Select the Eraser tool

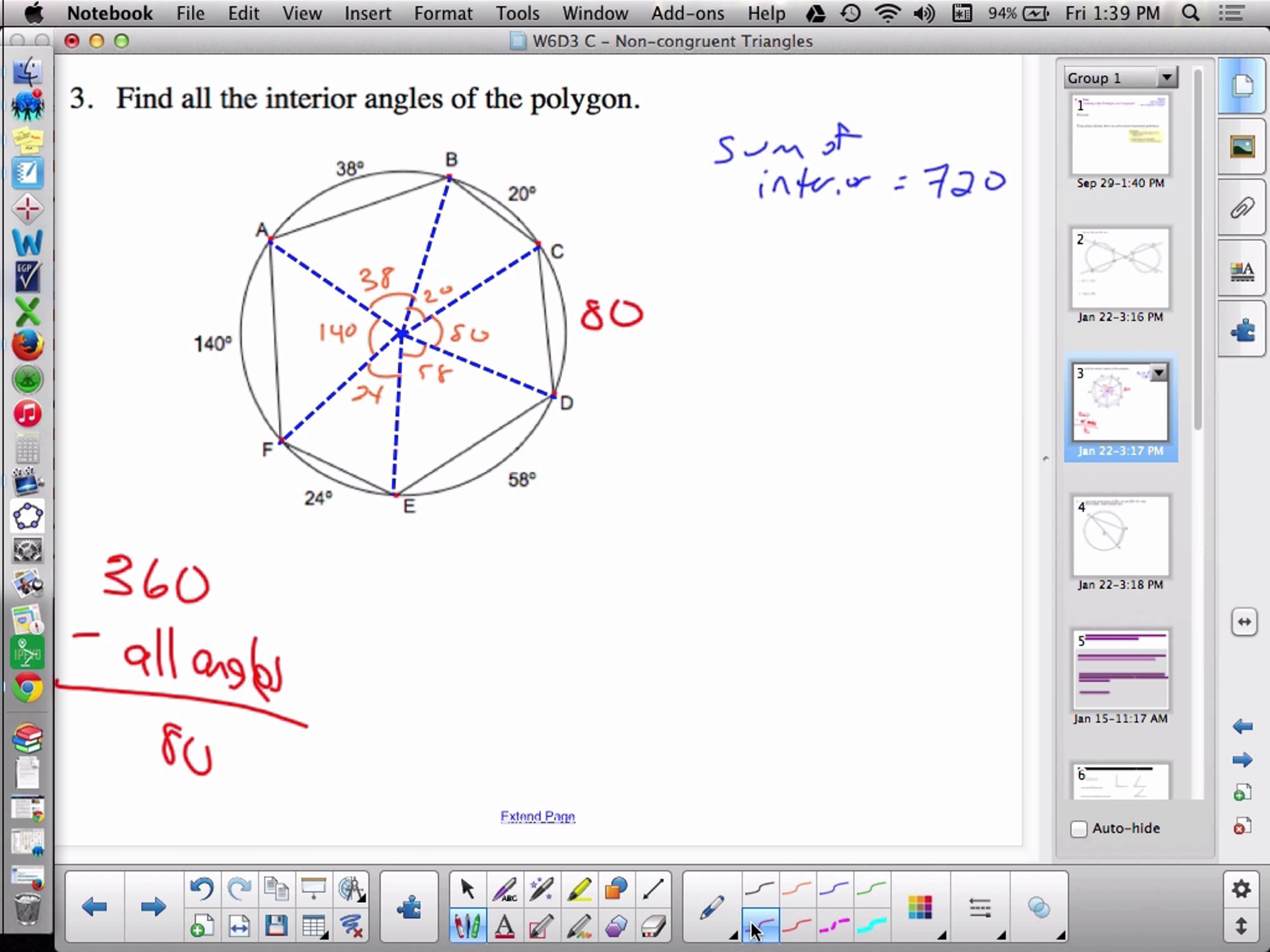(x=652, y=926)
